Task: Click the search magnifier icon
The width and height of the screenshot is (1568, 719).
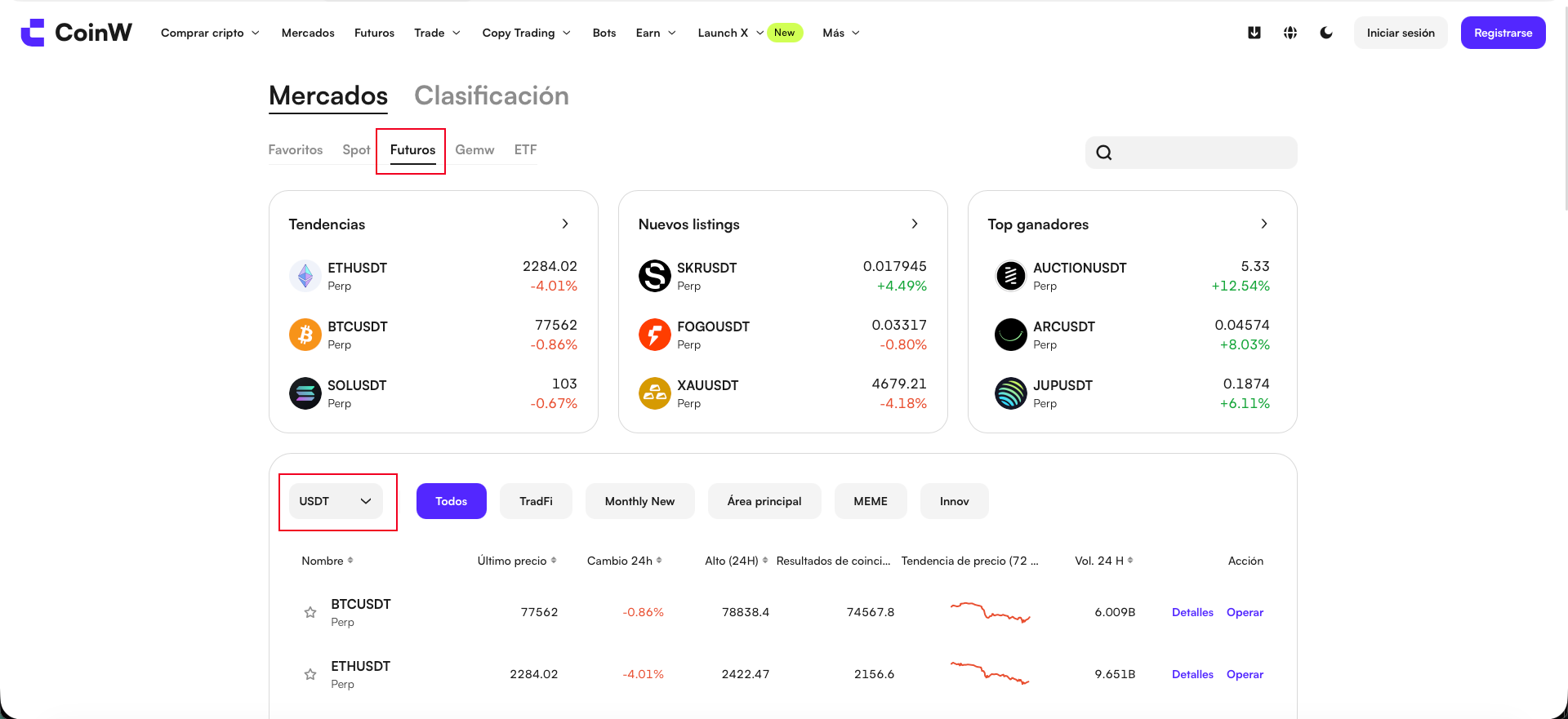Action: pyautogui.click(x=1104, y=153)
